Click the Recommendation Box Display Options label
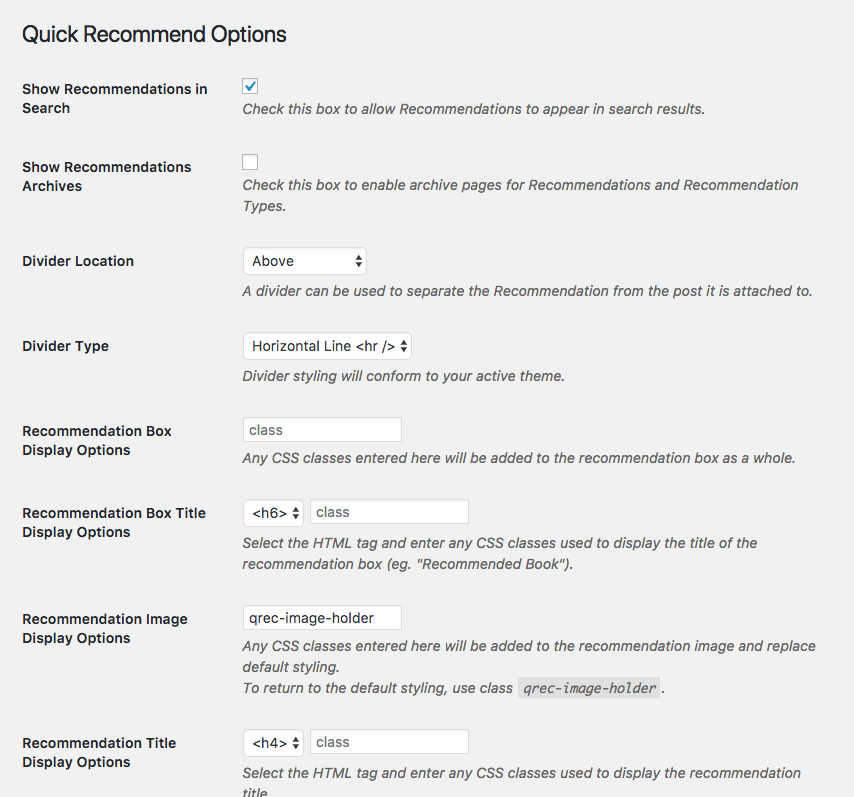 (97, 441)
